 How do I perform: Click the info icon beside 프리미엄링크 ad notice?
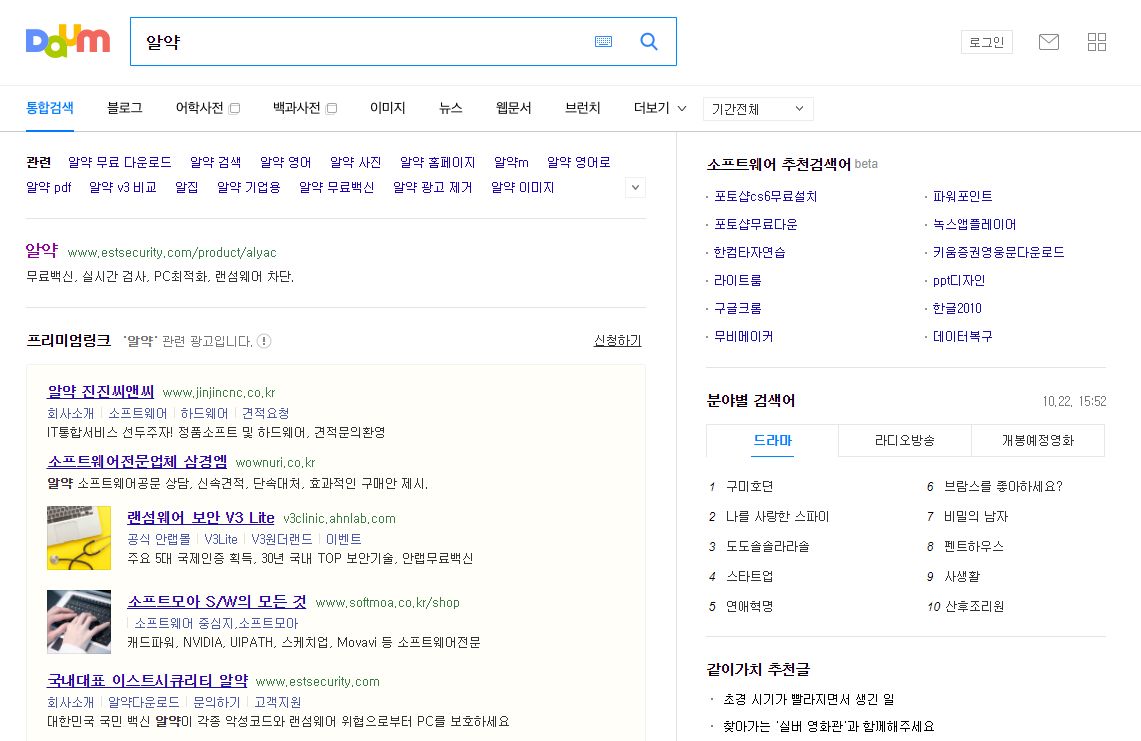coord(264,341)
